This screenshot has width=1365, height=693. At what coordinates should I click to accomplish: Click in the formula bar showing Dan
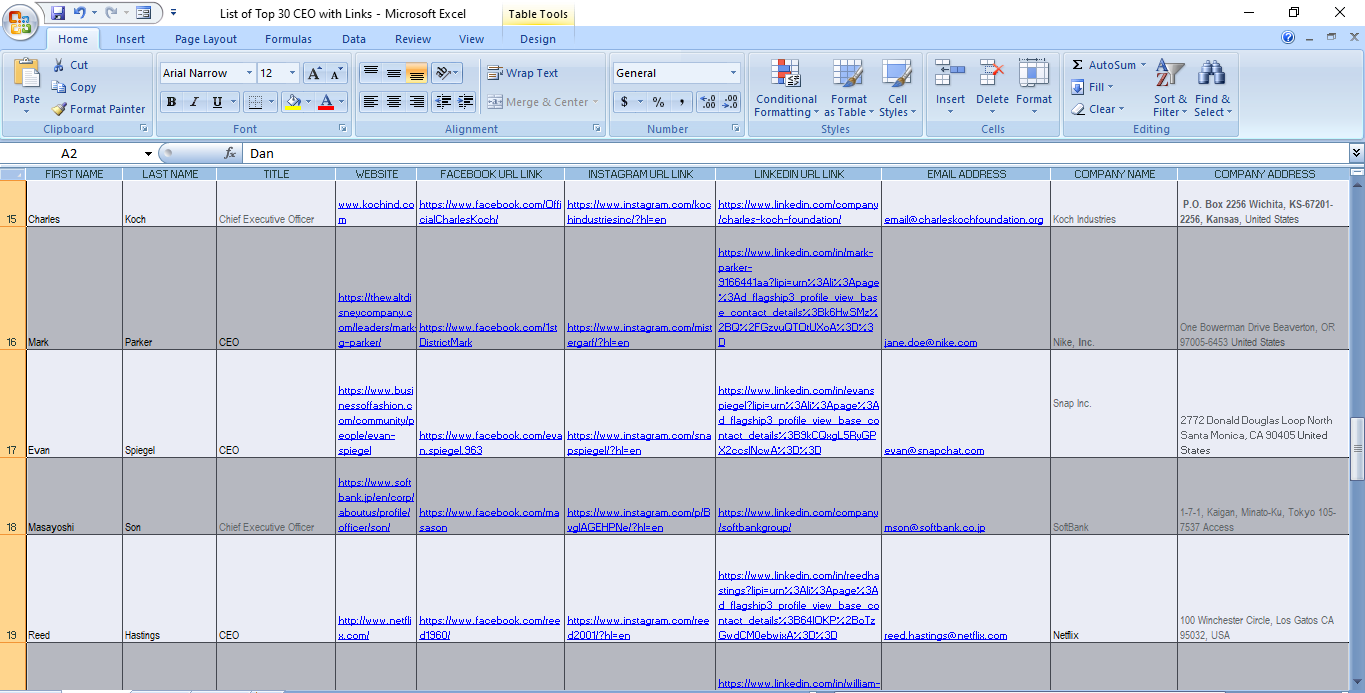coord(795,153)
